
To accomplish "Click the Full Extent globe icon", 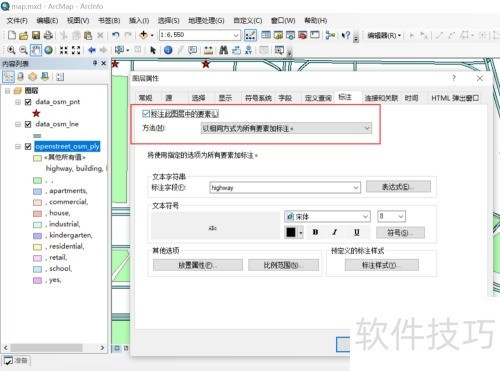I will point(49,50).
